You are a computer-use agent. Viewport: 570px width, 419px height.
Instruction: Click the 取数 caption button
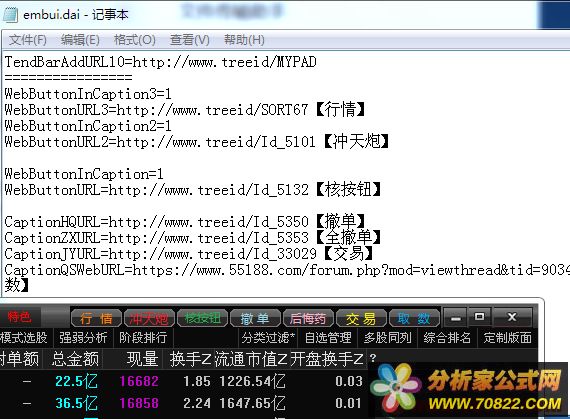(414, 318)
